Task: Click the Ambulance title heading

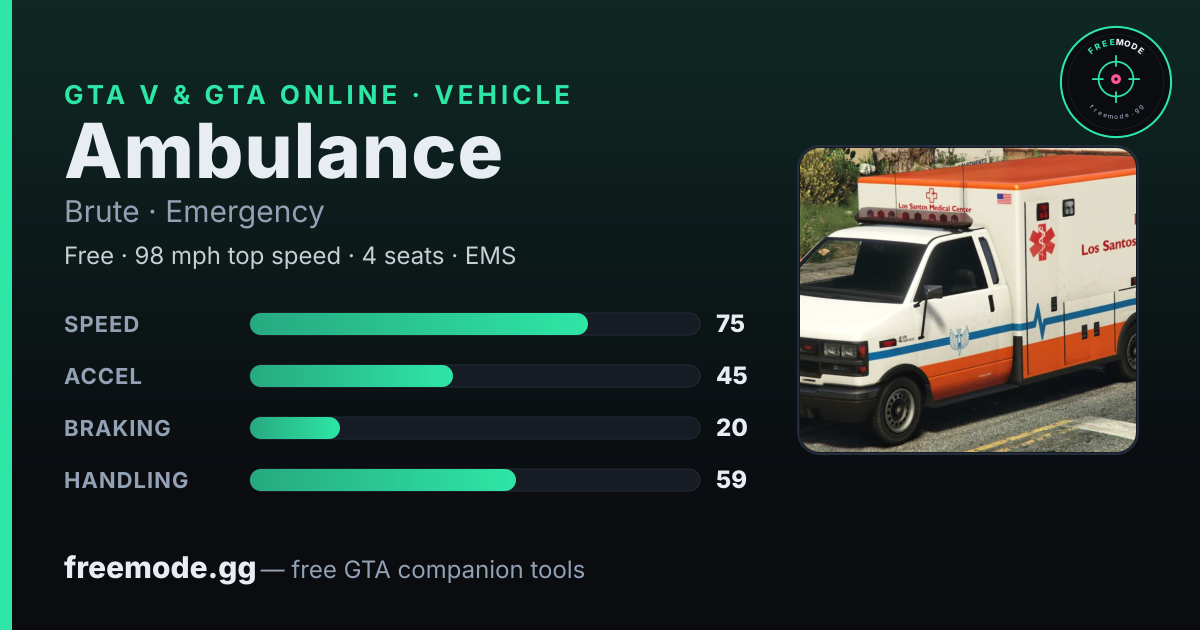Action: click(283, 151)
